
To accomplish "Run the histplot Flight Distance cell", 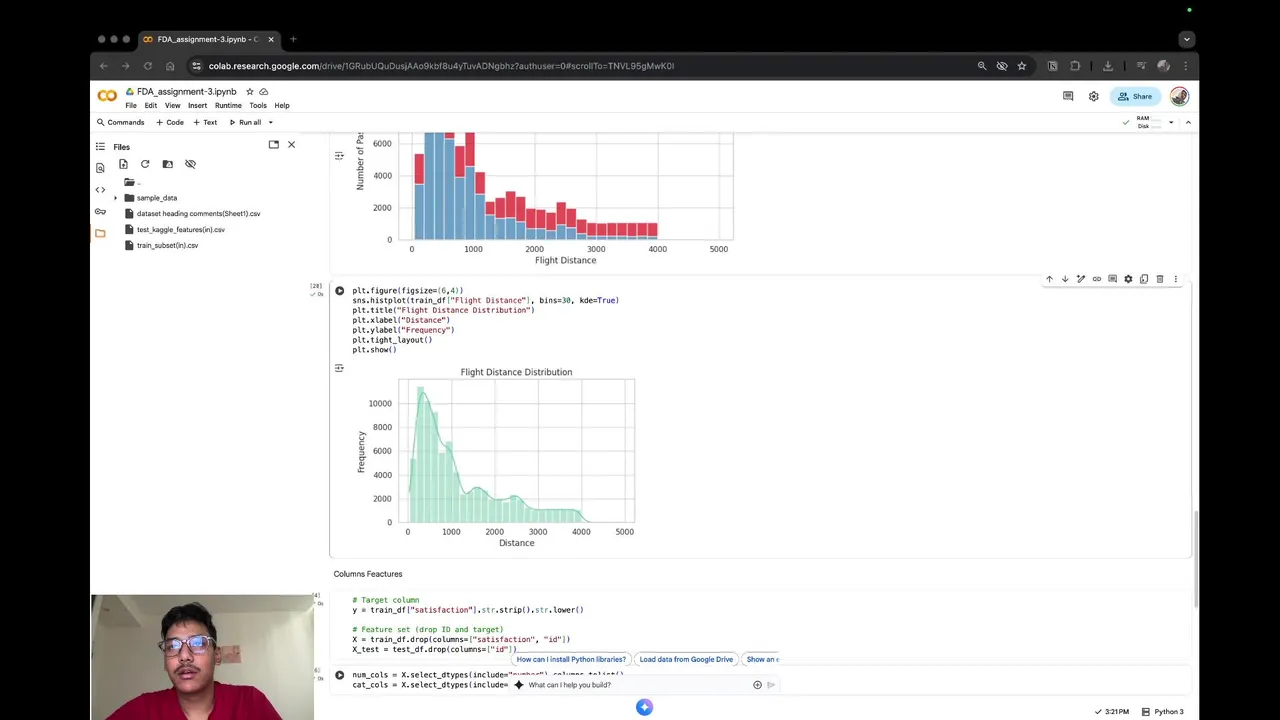I will pyautogui.click(x=339, y=291).
